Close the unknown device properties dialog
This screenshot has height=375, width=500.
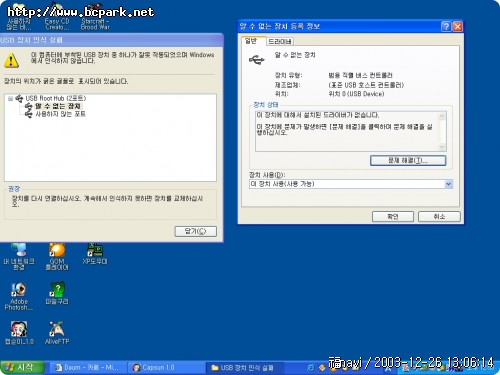pos(457,26)
